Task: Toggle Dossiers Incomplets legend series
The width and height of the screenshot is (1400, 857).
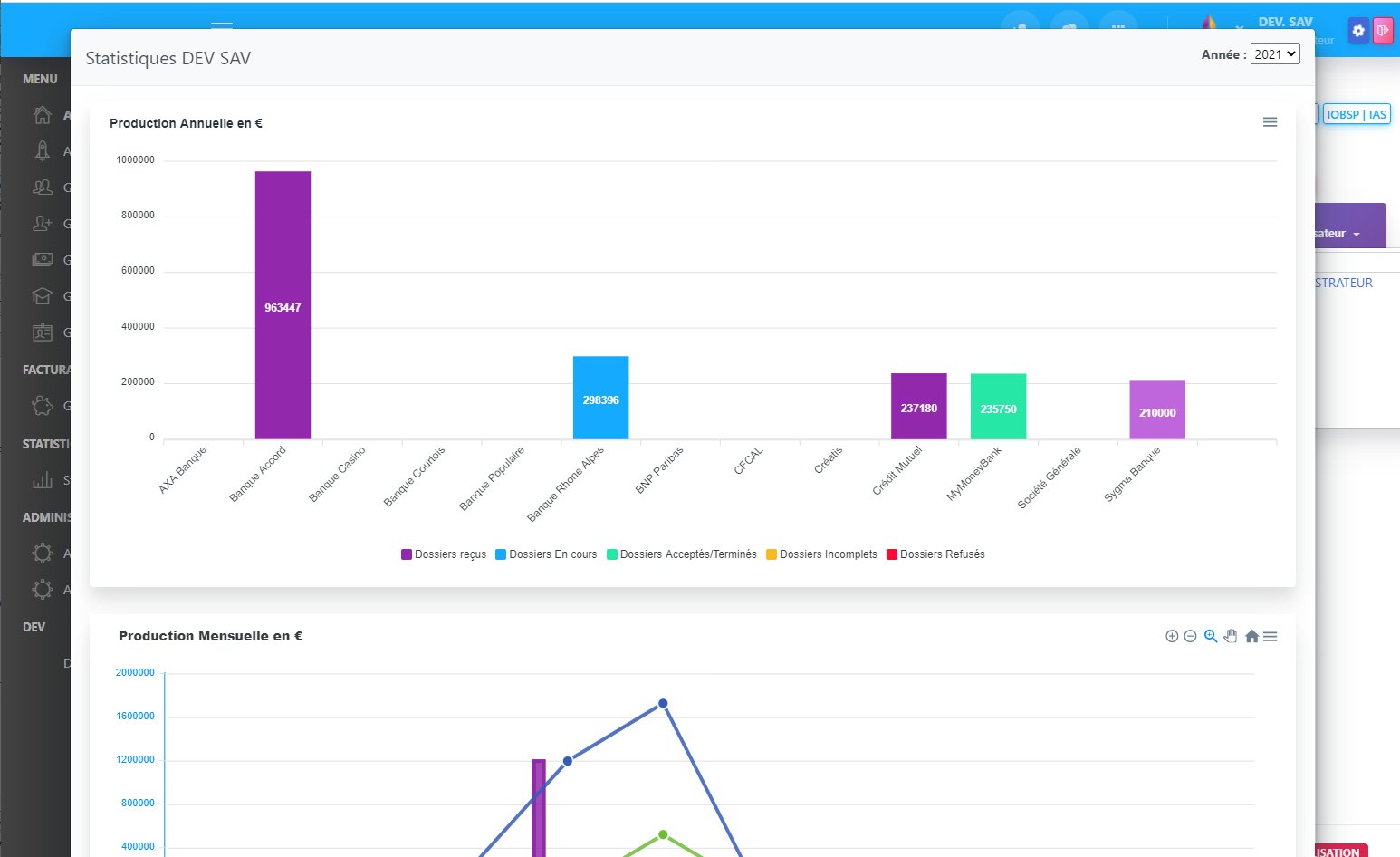Action: pos(821,554)
